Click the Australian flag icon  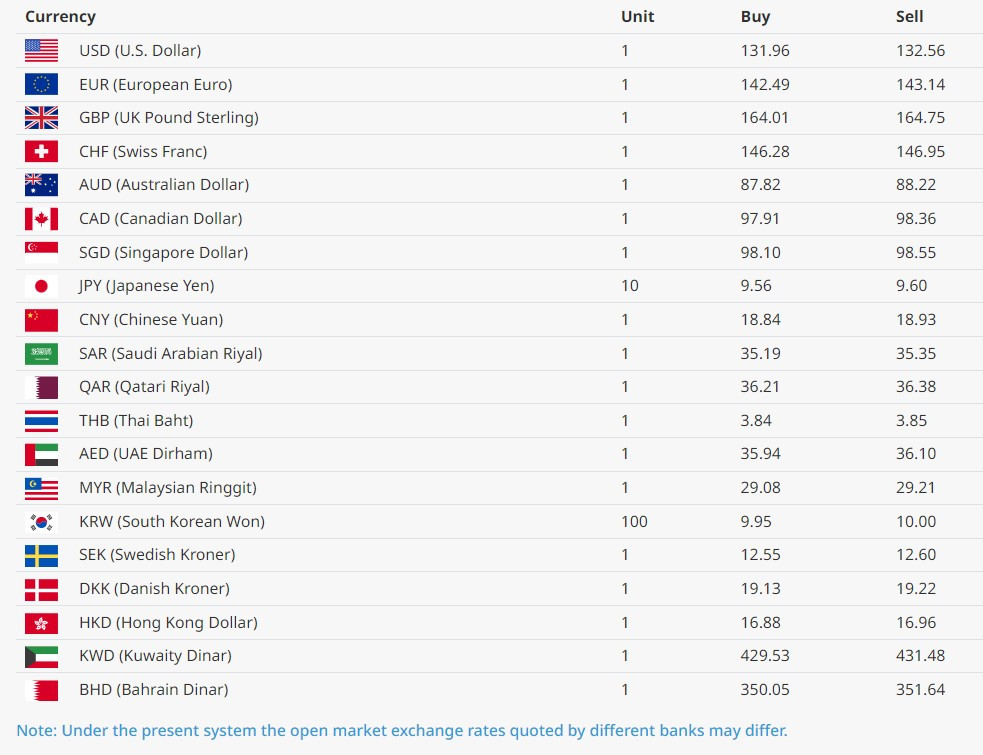tap(41, 185)
